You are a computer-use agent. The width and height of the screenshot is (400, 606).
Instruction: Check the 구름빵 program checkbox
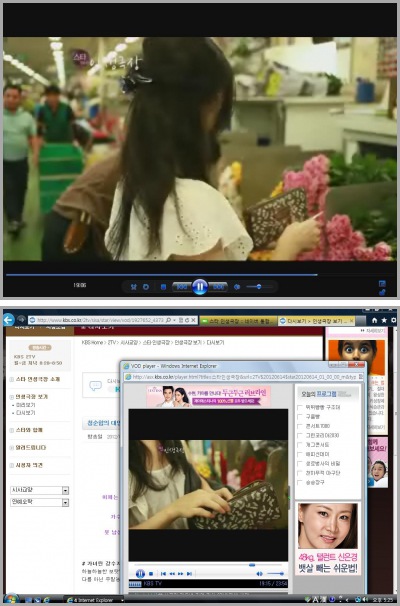pos(300,417)
